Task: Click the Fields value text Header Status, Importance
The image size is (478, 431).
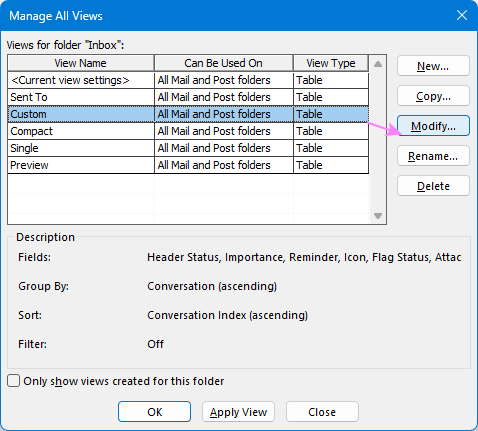Action: point(304,257)
